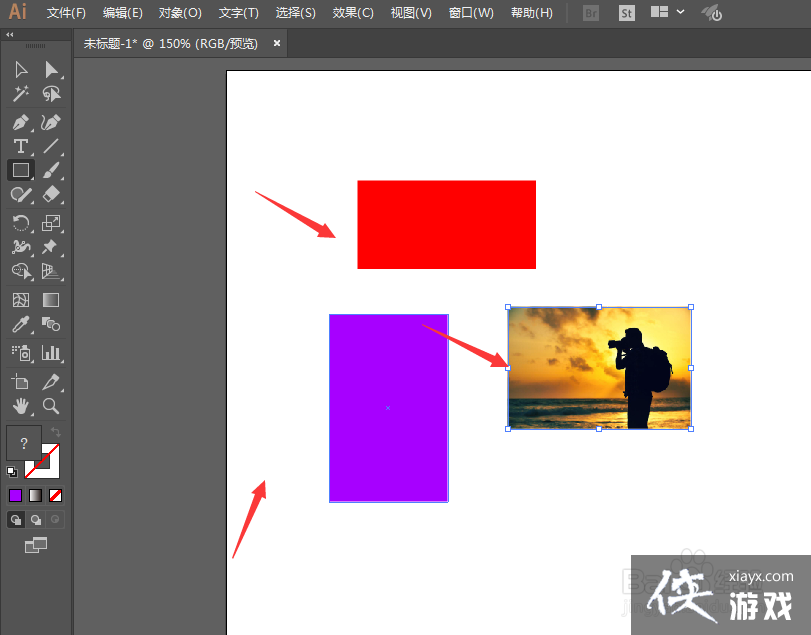Select the Rectangle tool
Screen dimensions: 811x635
(x=20, y=170)
